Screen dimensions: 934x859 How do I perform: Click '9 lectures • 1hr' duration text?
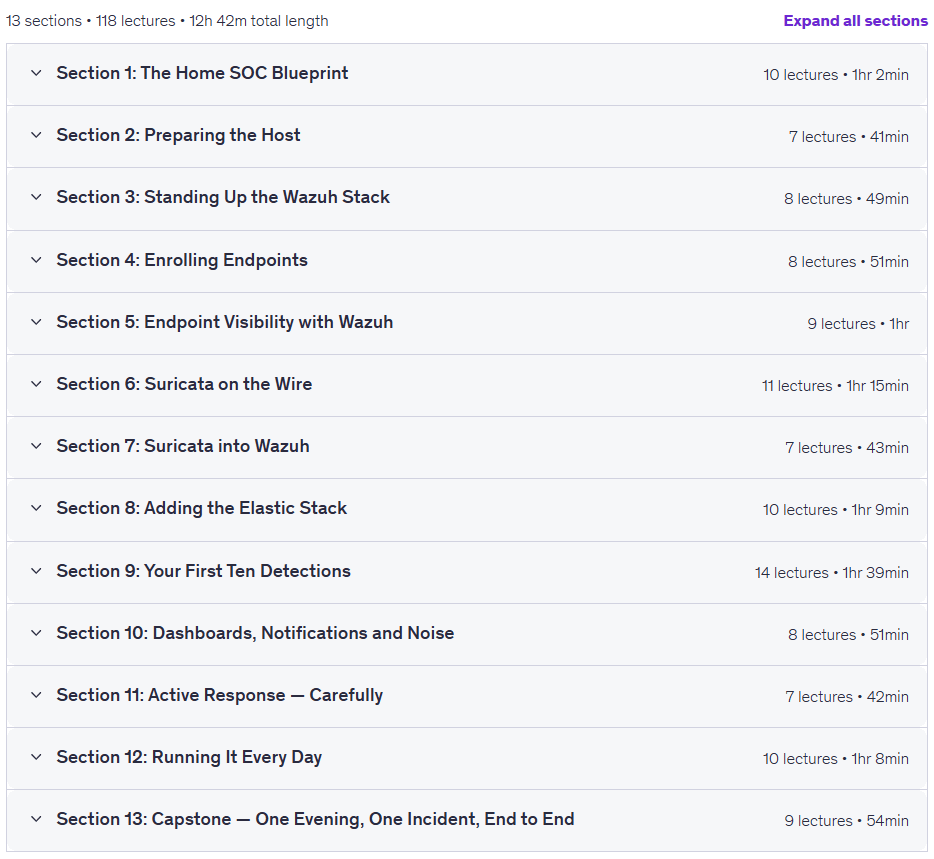click(858, 324)
